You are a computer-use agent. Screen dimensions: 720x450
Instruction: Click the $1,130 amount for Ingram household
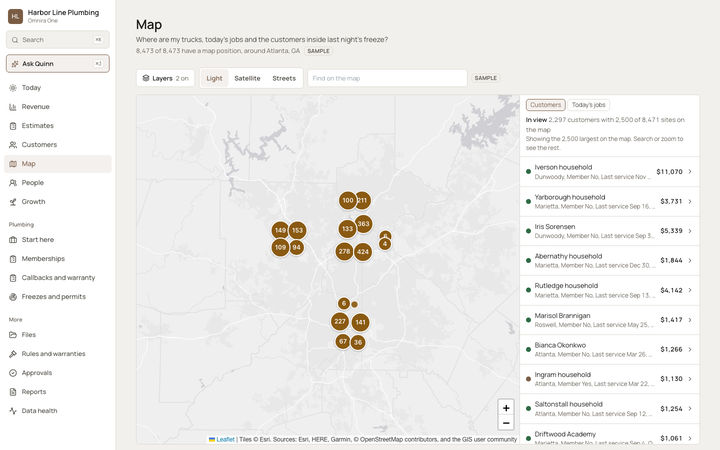[x=671, y=379]
